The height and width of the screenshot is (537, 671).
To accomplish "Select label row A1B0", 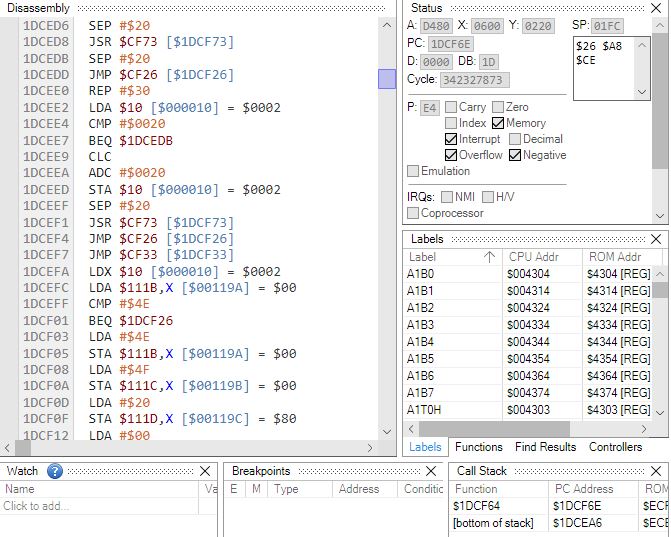I will 528,274.
